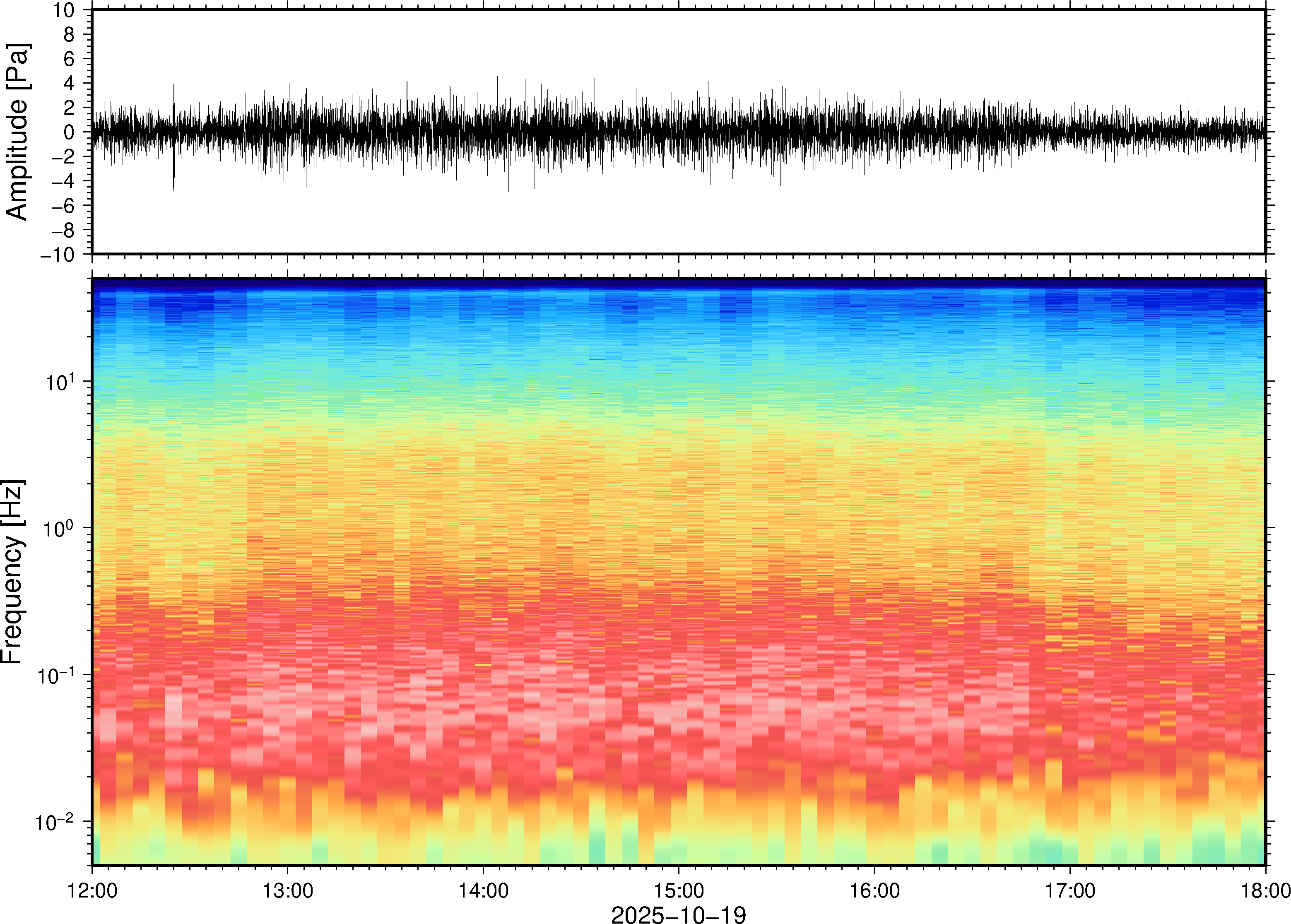Click the 12:00 start time label
Image resolution: width=1291 pixels, height=924 pixels.
pos(92,890)
